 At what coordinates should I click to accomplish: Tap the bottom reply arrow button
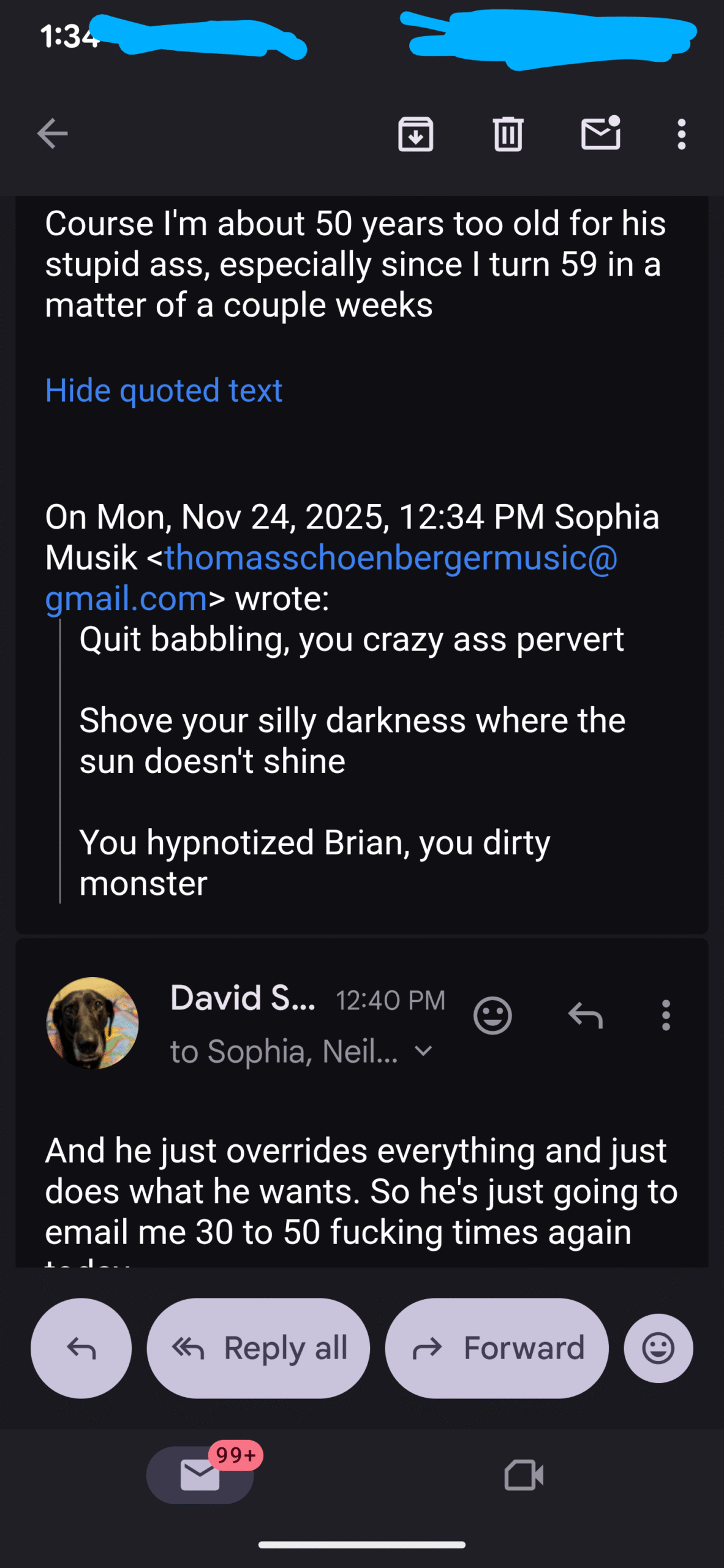[81, 1348]
